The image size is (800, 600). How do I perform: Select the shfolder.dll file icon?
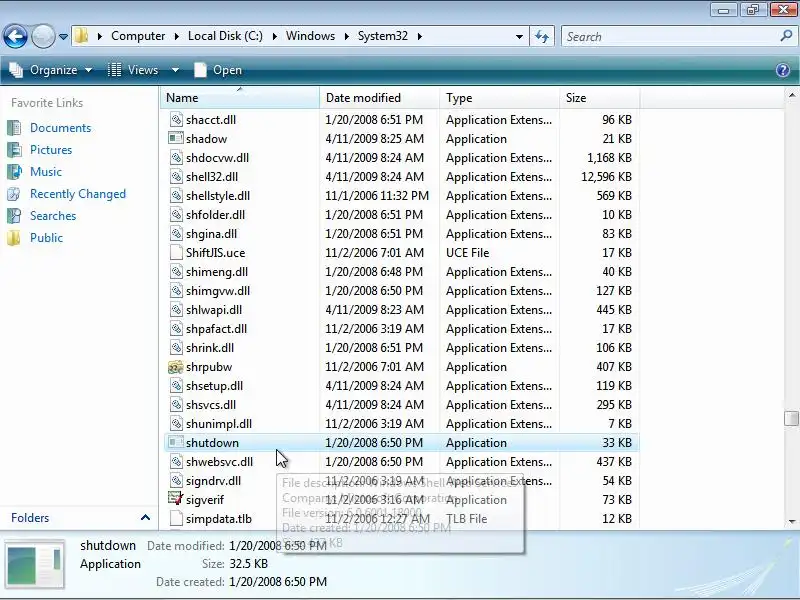pos(176,214)
